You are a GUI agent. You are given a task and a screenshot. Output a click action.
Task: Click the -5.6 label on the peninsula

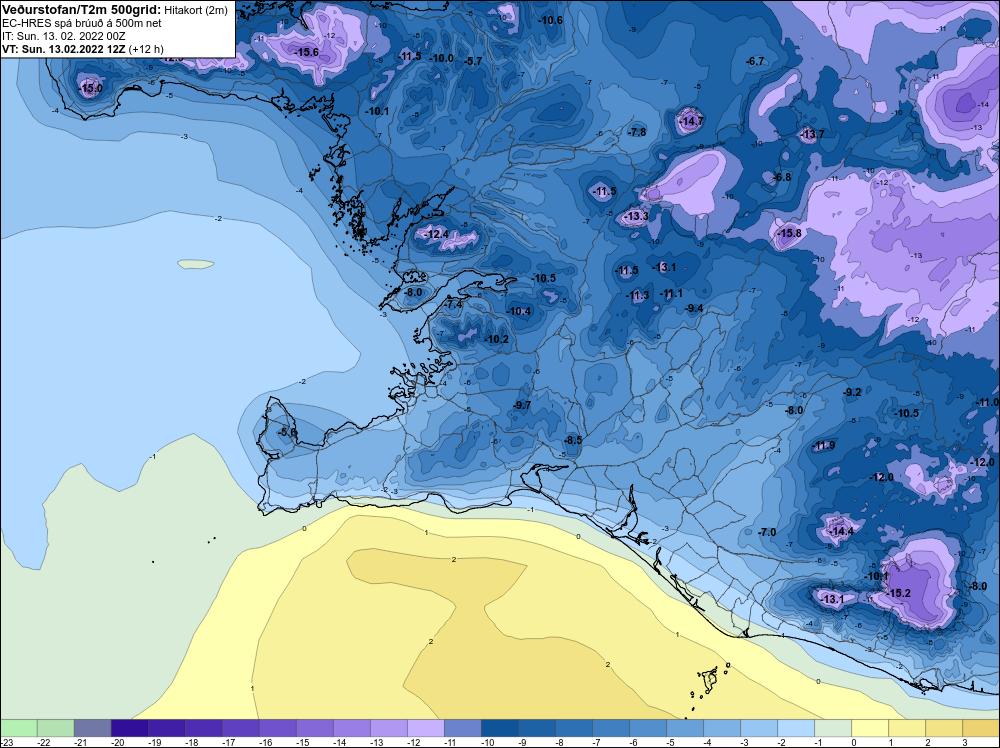288,432
